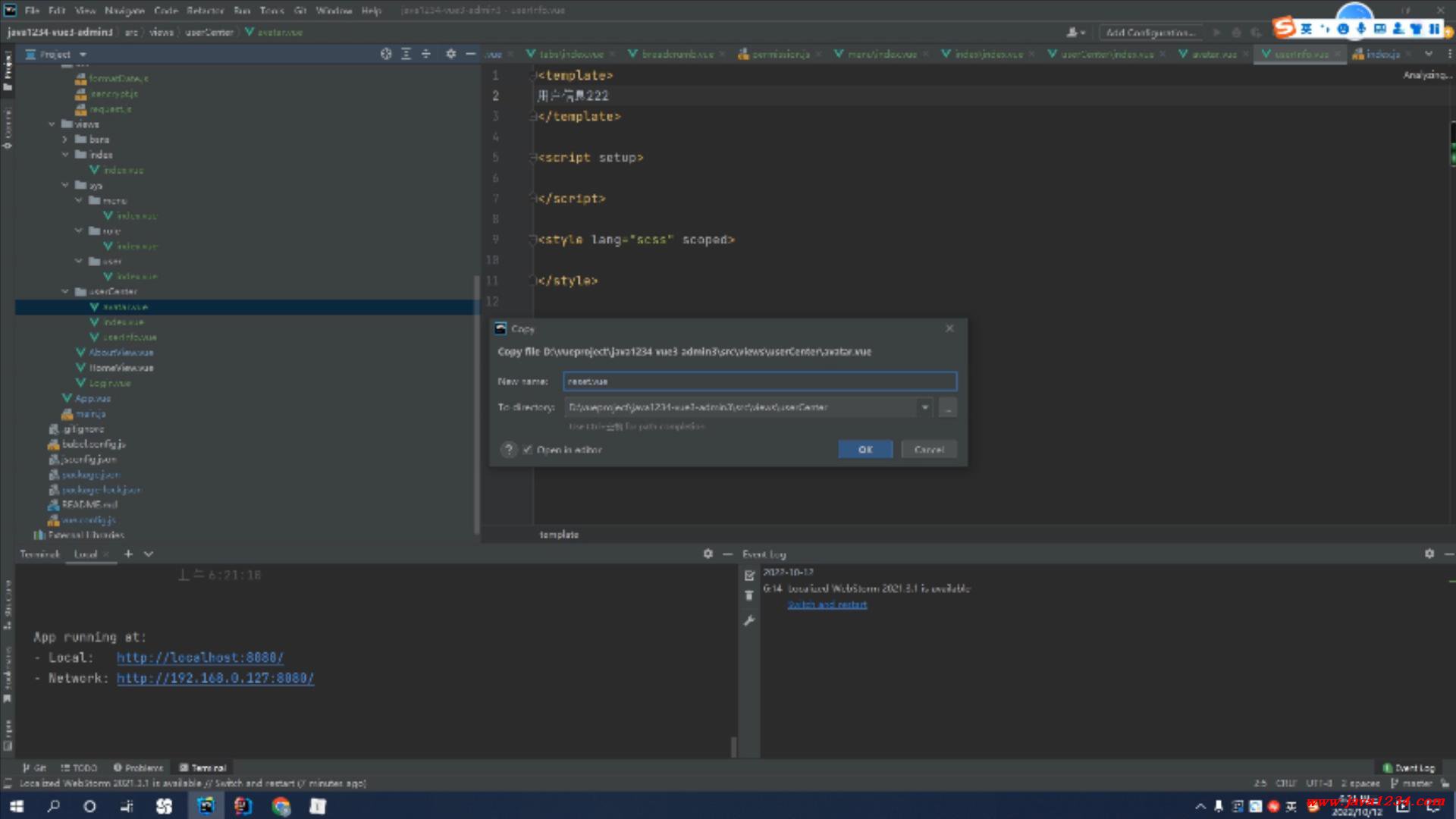Open WebStorm from Windows taskbar

coord(206,806)
